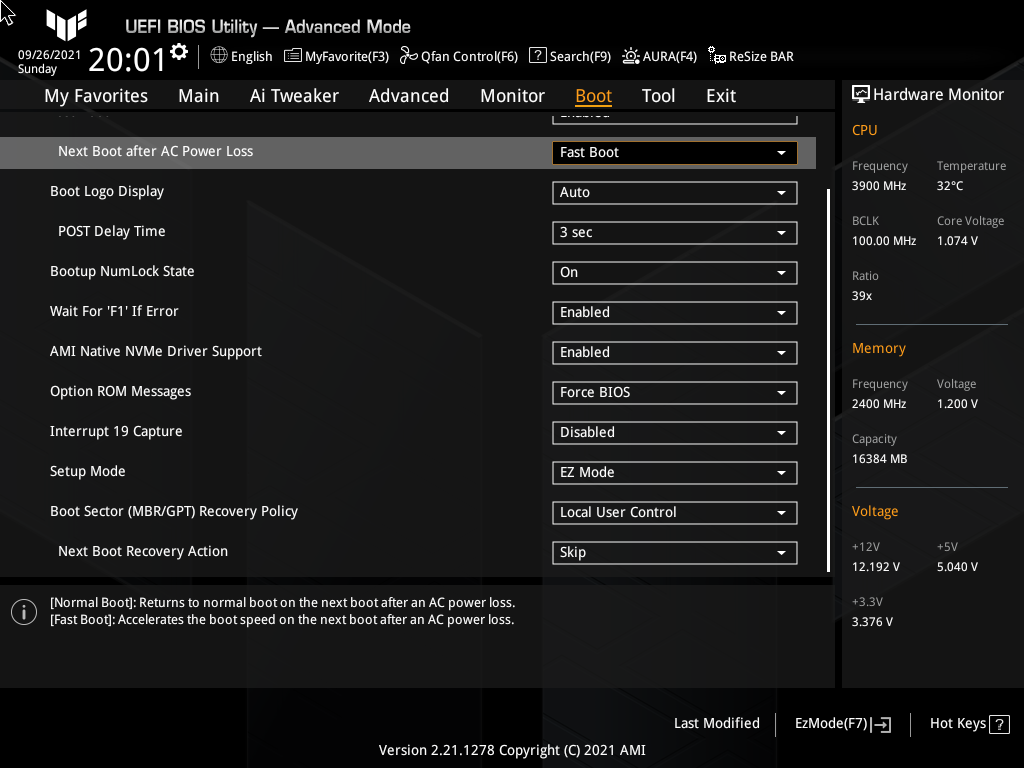Open the Exit menu

point(720,95)
